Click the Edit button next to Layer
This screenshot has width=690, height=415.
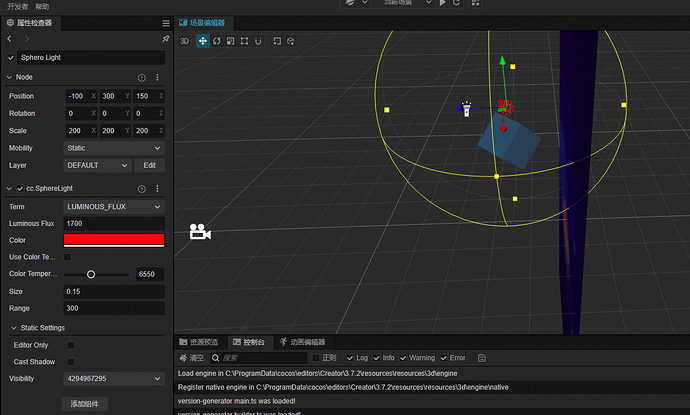tap(149, 165)
